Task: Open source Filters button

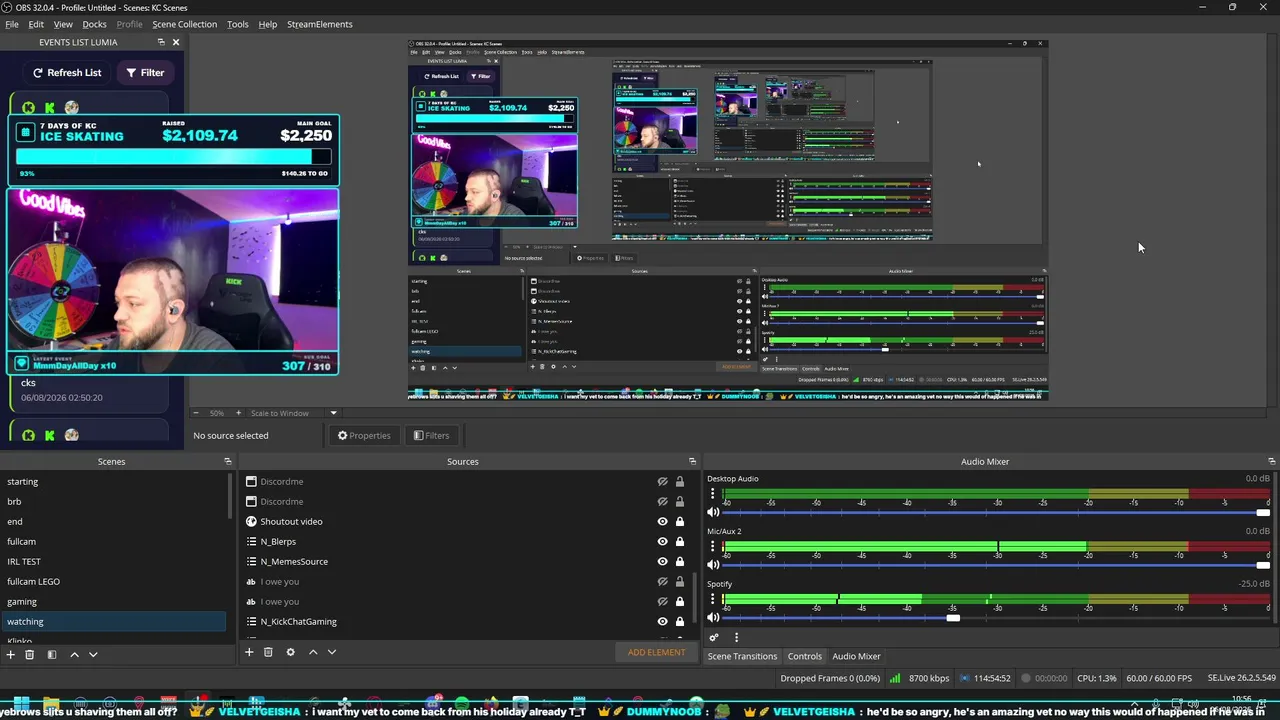Action: click(431, 435)
